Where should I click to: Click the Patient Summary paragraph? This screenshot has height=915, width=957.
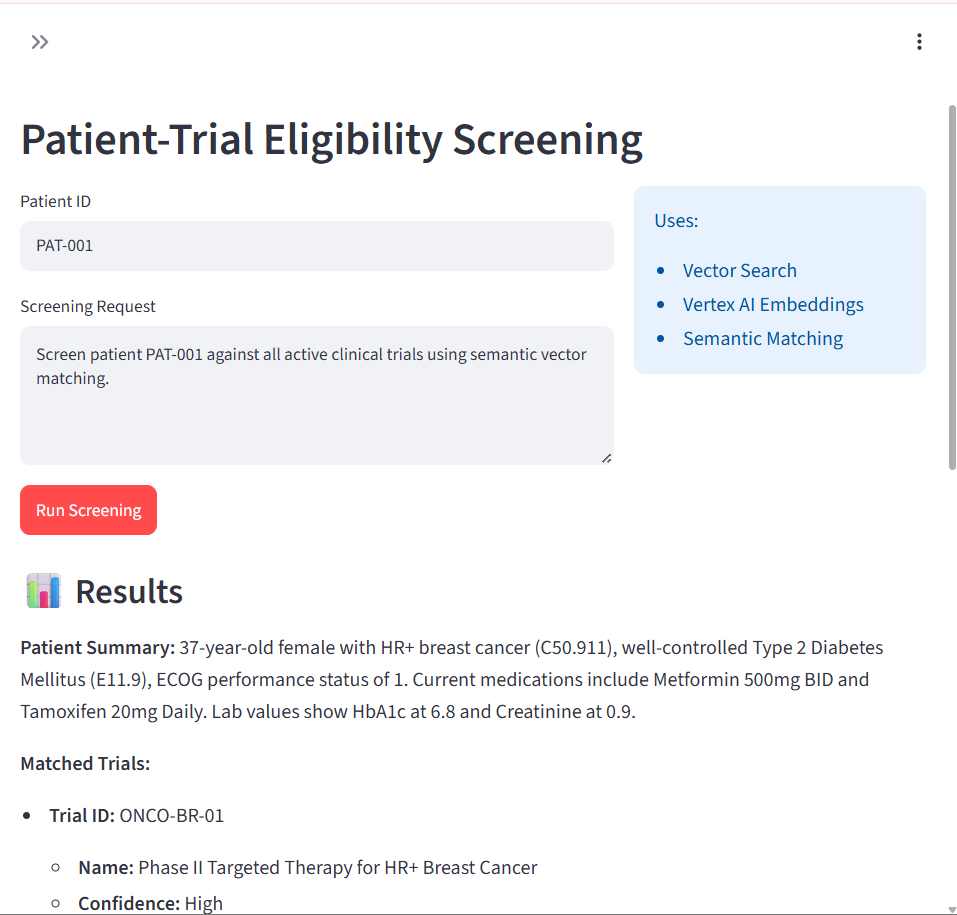tap(452, 679)
